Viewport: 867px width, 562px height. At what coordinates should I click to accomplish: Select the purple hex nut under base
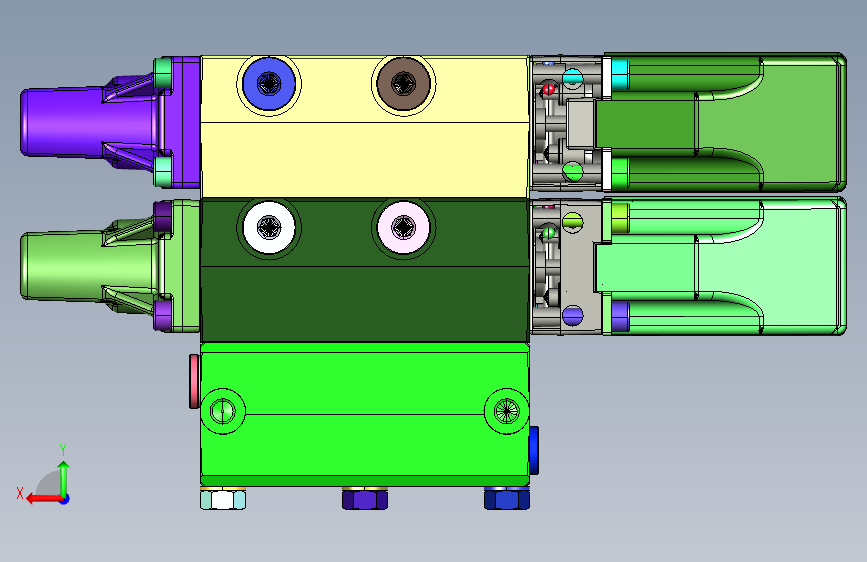[365, 499]
